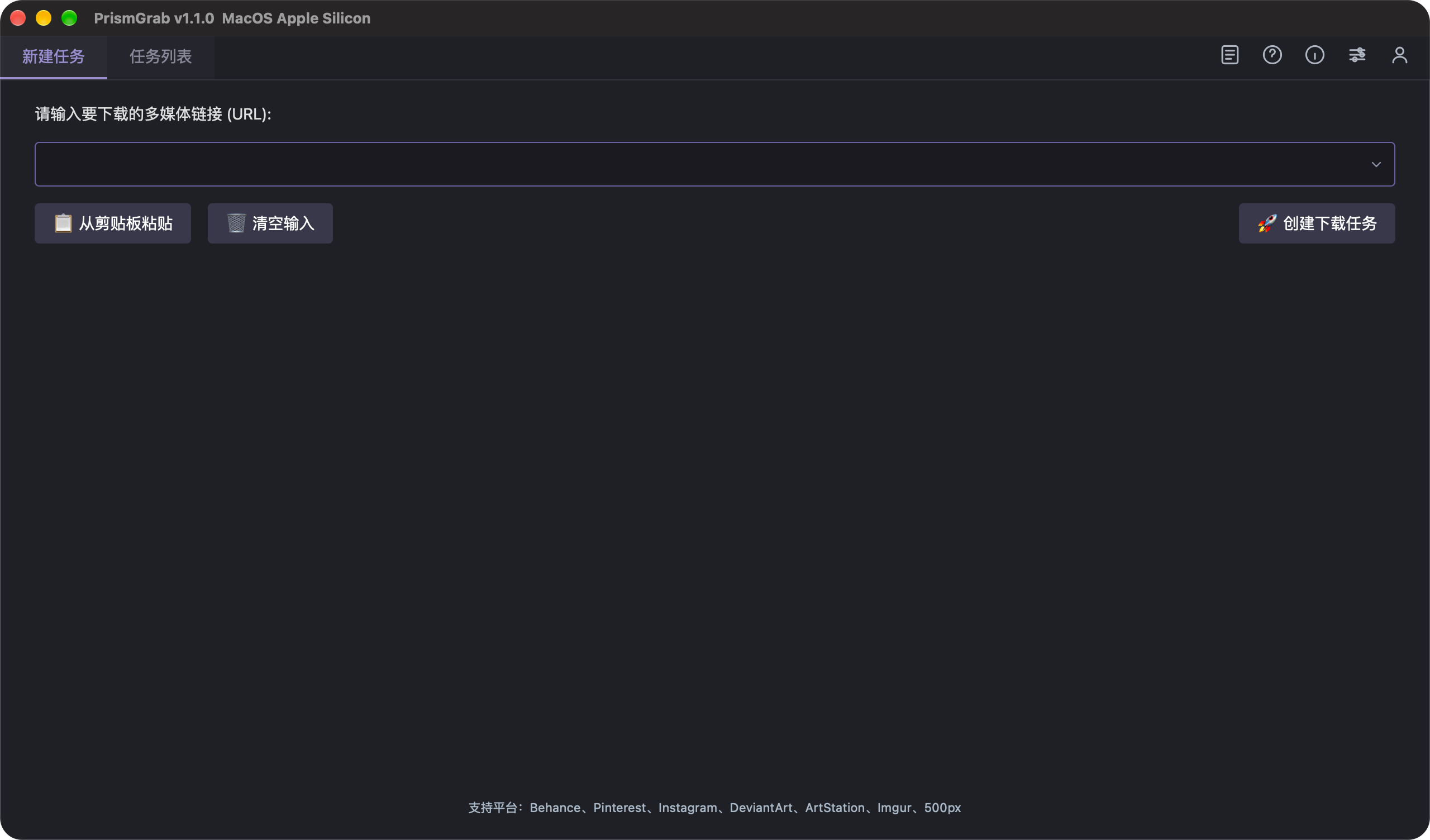
Task: Show the about info circle icon
Action: 1315,55
